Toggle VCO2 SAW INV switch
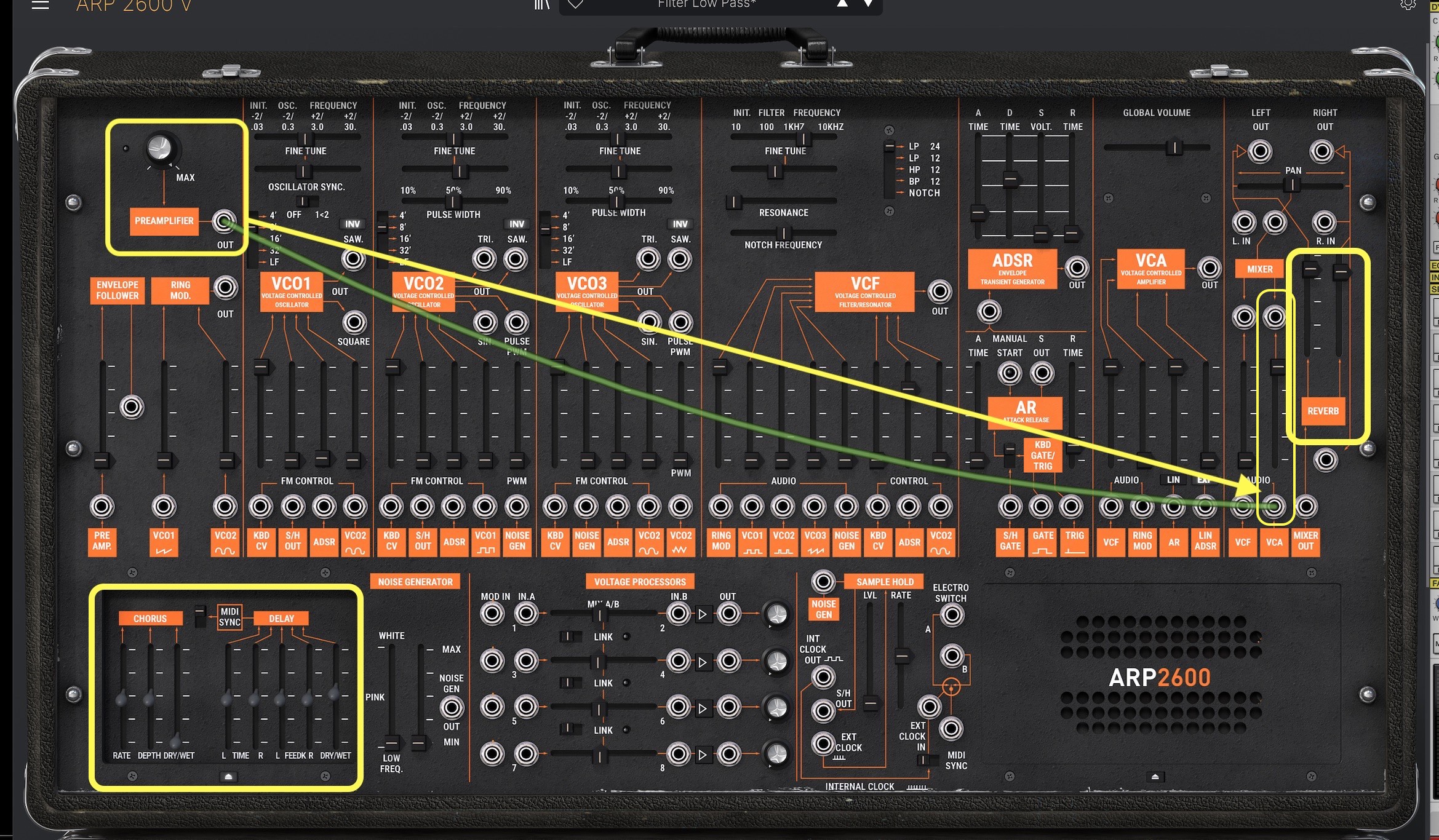 [x=517, y=224]
